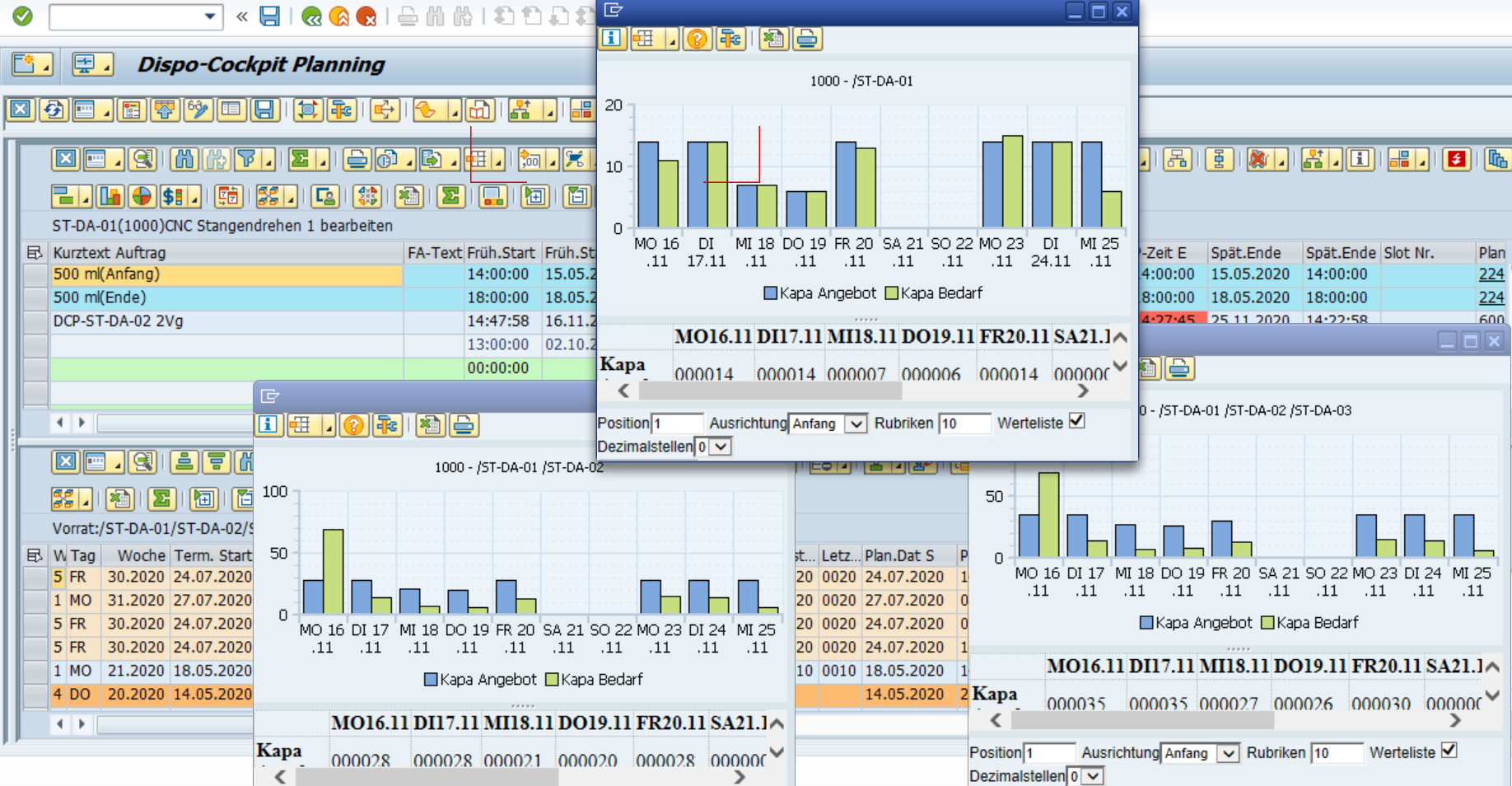Click the Refresh icon in the cockpit toolbar
This screenshot has width=1512, height=786.
[54, 110]
